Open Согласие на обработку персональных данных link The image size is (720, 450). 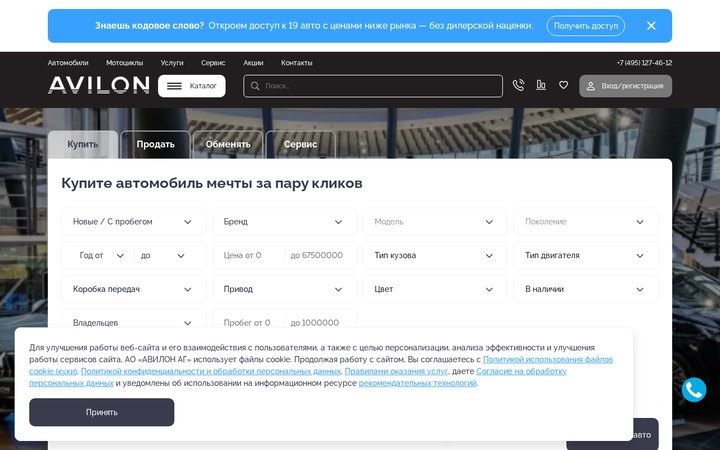pos(521,371)
